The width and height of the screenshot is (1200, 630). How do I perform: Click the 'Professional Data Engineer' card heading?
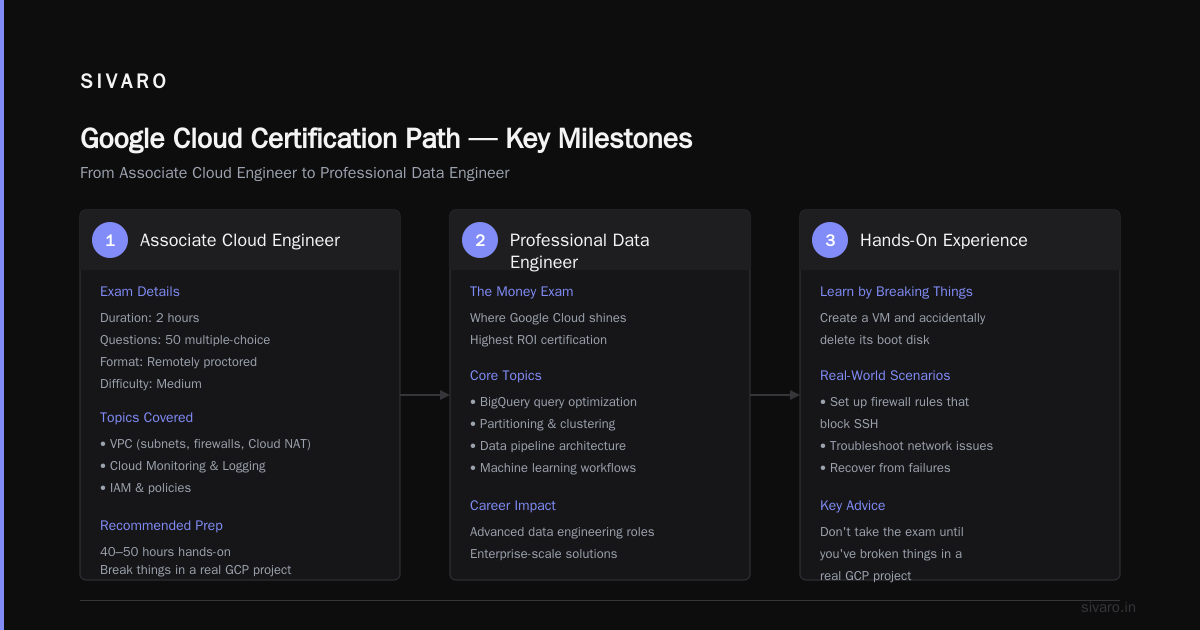tap(580, 251)
